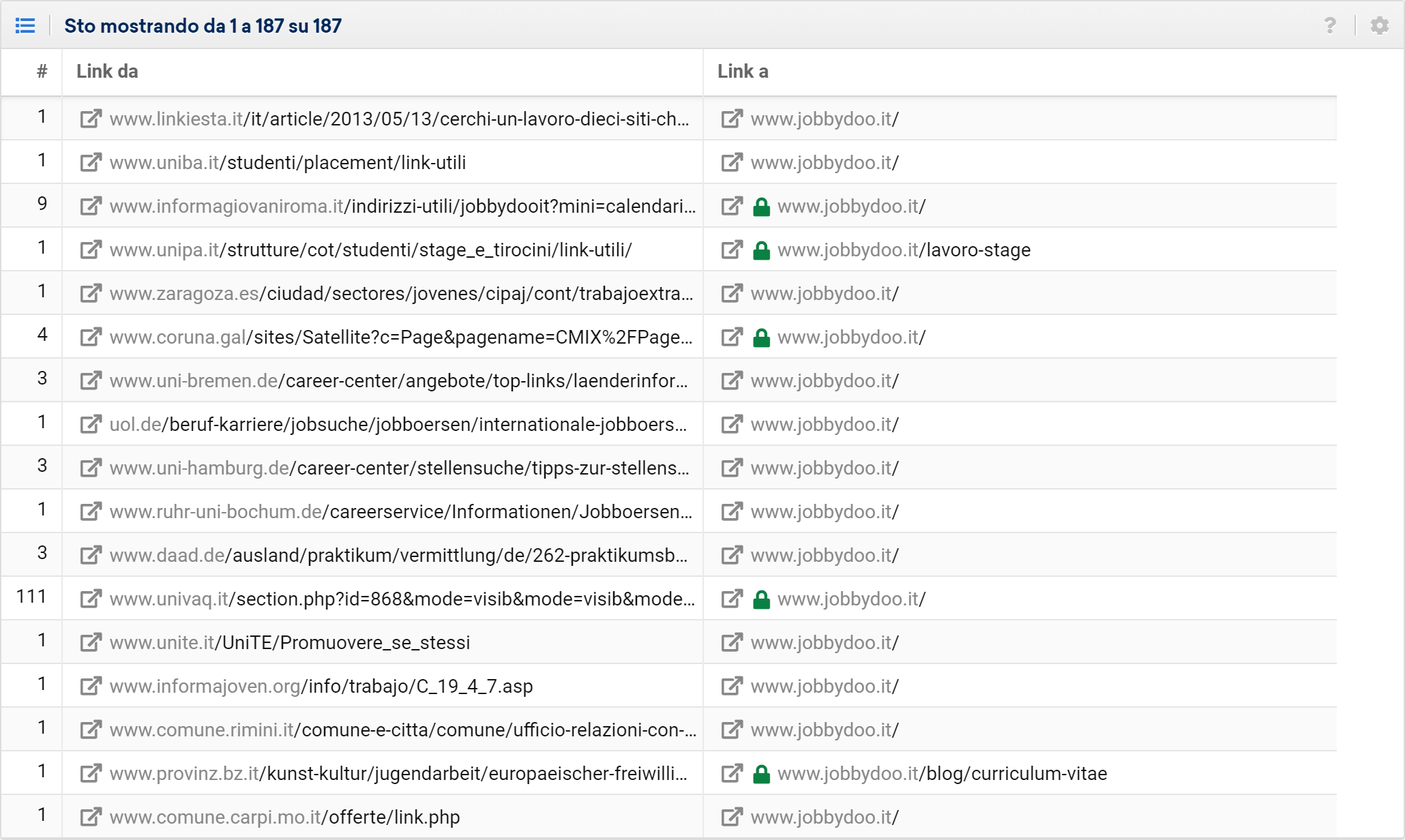
Task: Open external link icon for zaragoza.es source
Action: pos(91,293)
